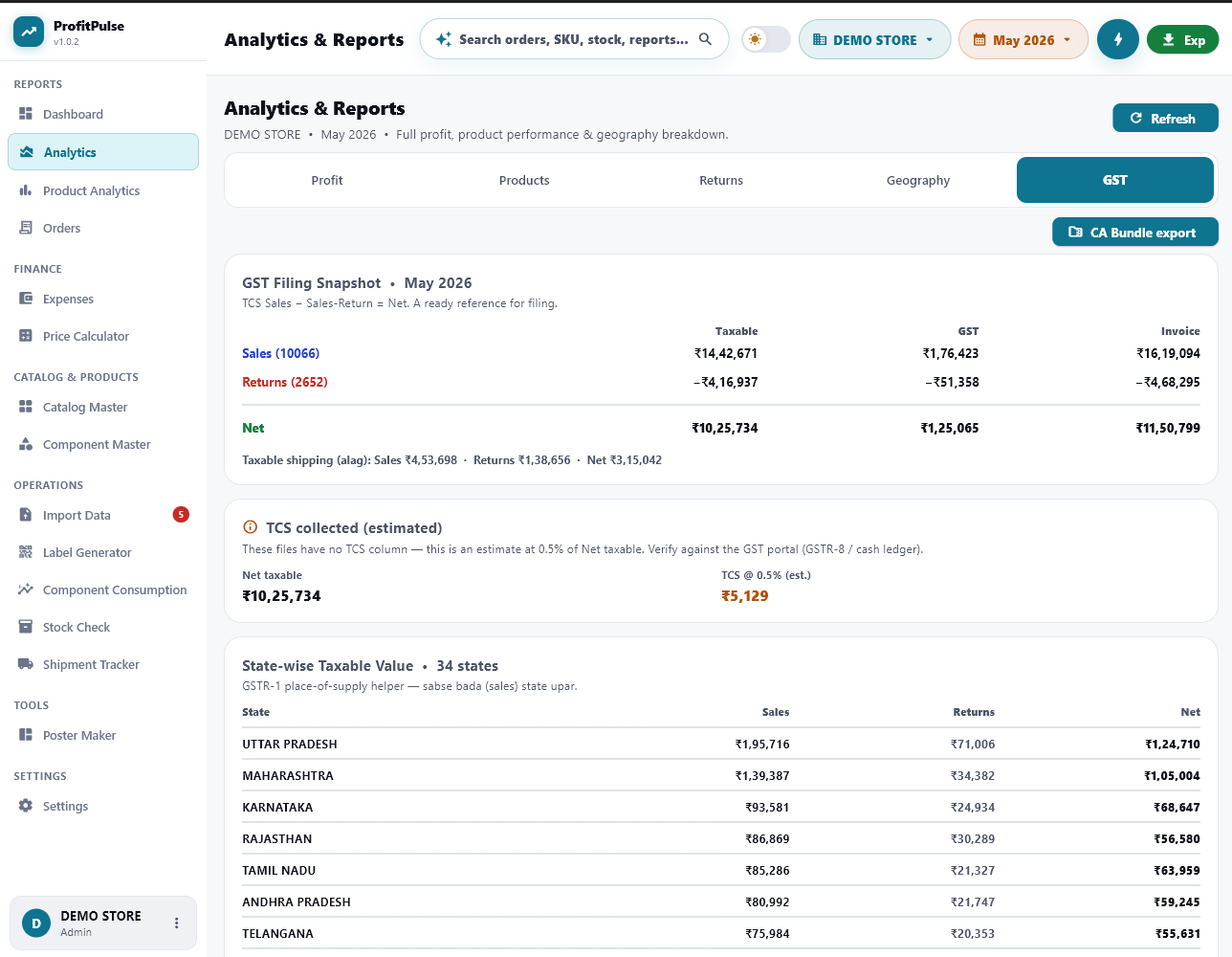The height and width of the screenshot is (957, 1232).
Task: Select the GST tab
Action: coord(1115,180)
